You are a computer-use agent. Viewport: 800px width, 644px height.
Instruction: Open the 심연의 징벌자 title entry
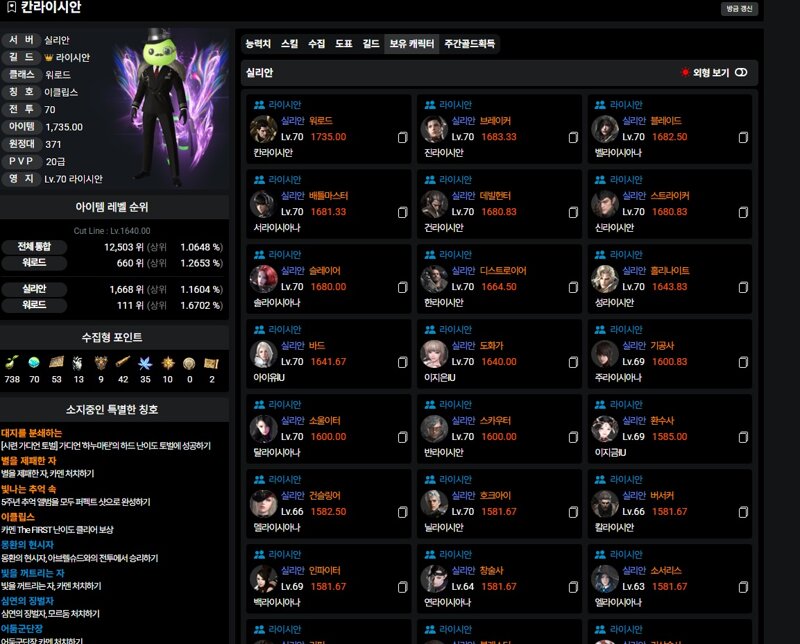(27, 601)
